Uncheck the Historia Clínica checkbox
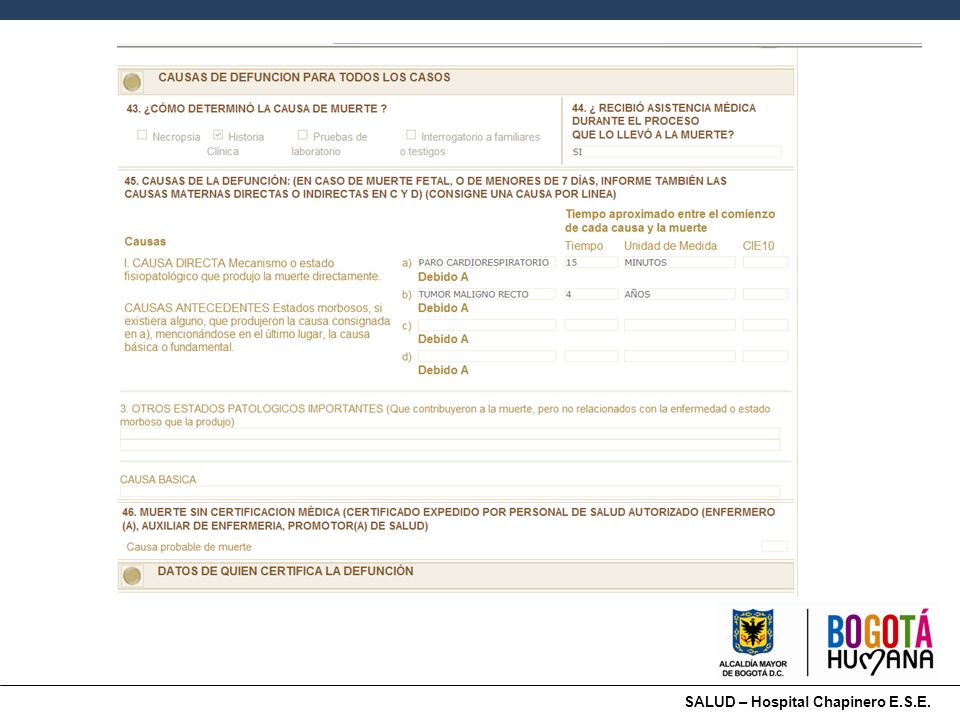960x720 pixels. click(x=218, y=135)
